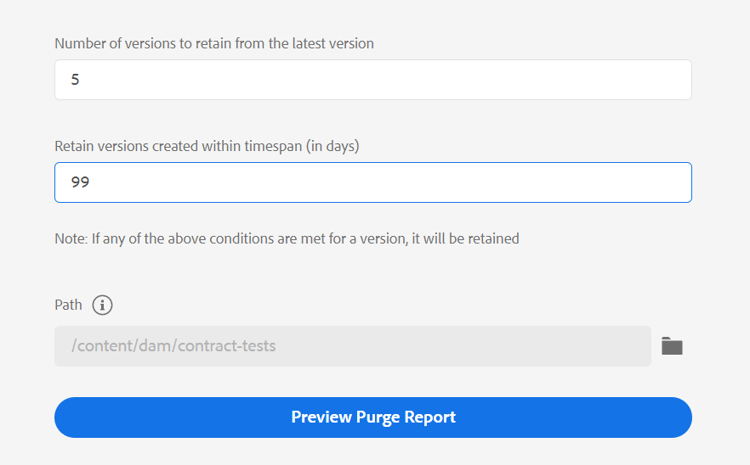Viewport: 750px width, 465px height.
Task: Focus the number of versions to retain field
Action: coord(373,80)
